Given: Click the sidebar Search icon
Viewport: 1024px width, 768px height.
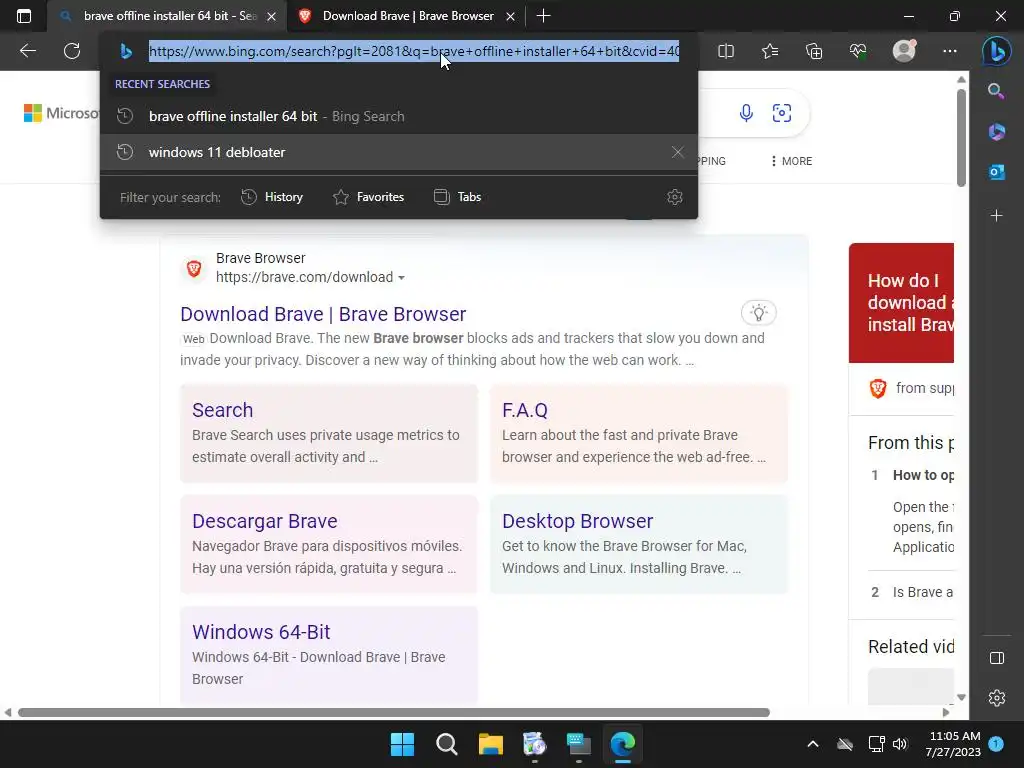Looking at the screenshot, I should [x=996, y=91].
